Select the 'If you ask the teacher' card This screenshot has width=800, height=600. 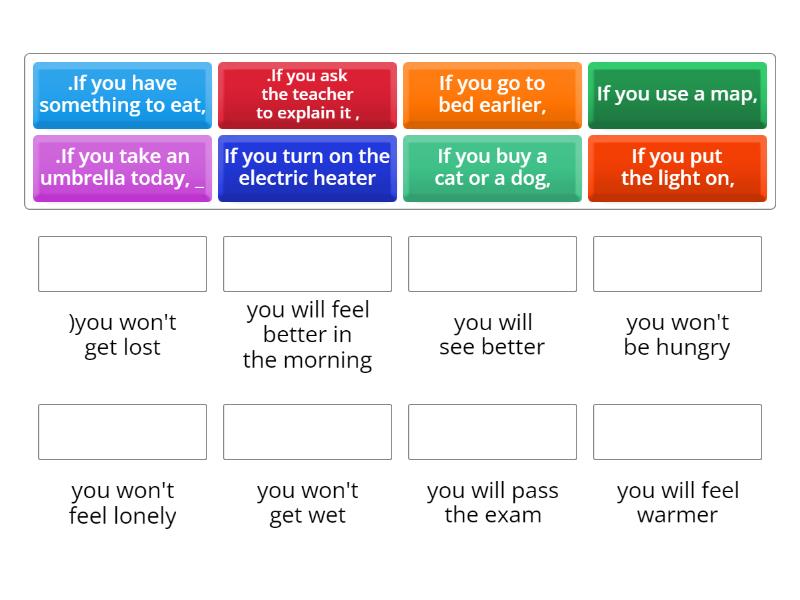coord(307,95)
